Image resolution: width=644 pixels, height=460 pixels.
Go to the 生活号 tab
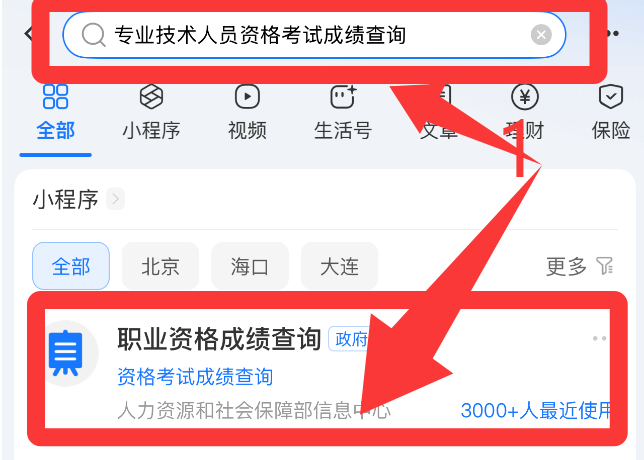click(343, 112)
